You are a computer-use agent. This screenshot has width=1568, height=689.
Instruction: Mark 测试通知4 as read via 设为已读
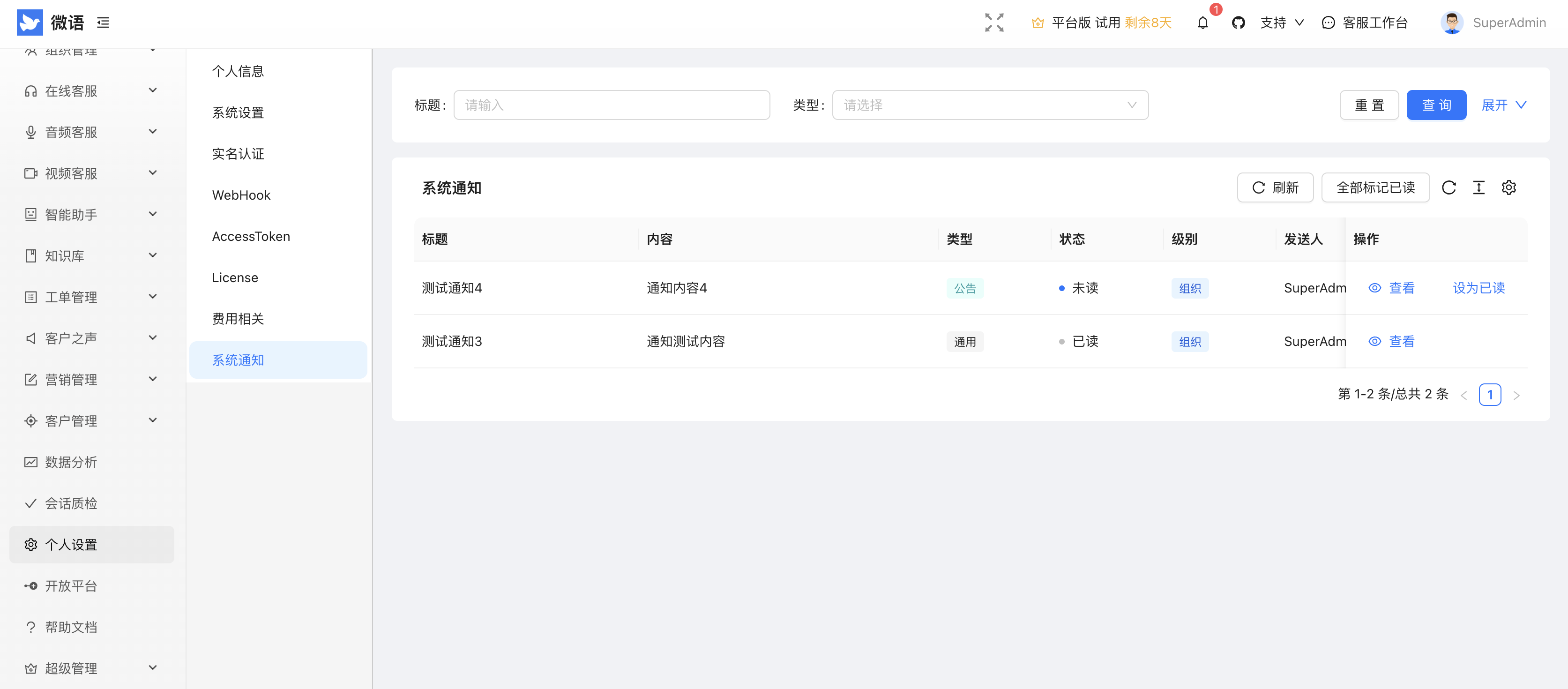pyautogui.click(x=1478, y=288)
